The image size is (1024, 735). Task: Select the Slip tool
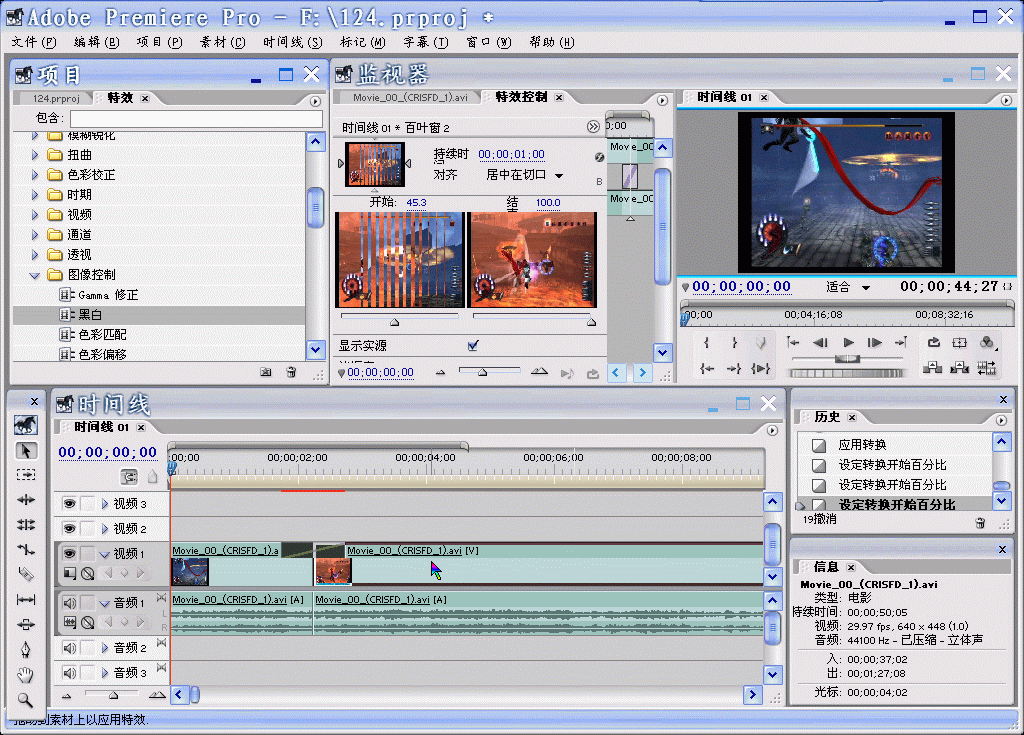[x=25, y=599]
